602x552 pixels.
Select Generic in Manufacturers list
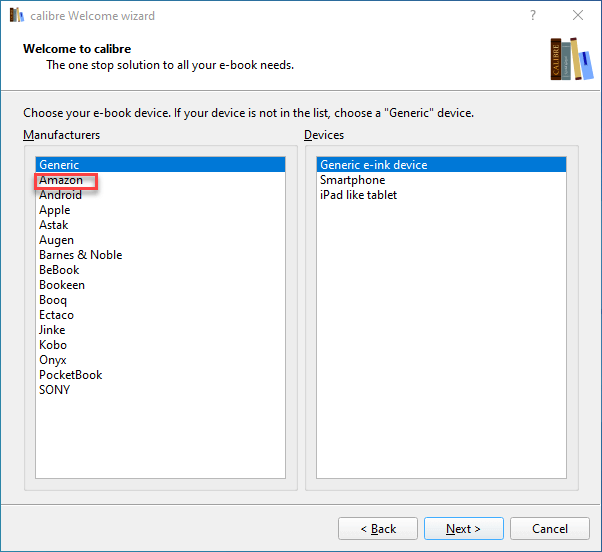(160, 165)
